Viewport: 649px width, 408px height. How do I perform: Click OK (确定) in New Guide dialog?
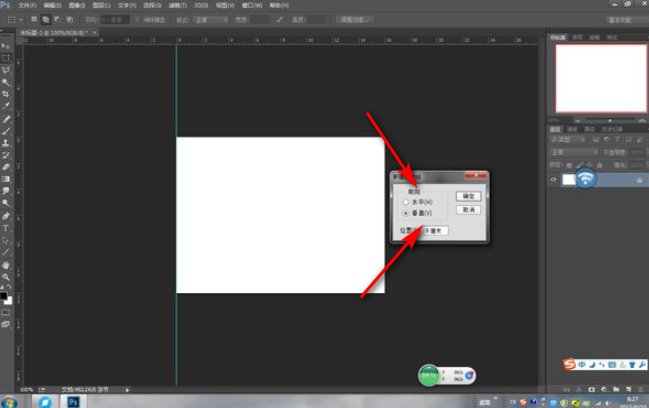click(x=469, y=196)
